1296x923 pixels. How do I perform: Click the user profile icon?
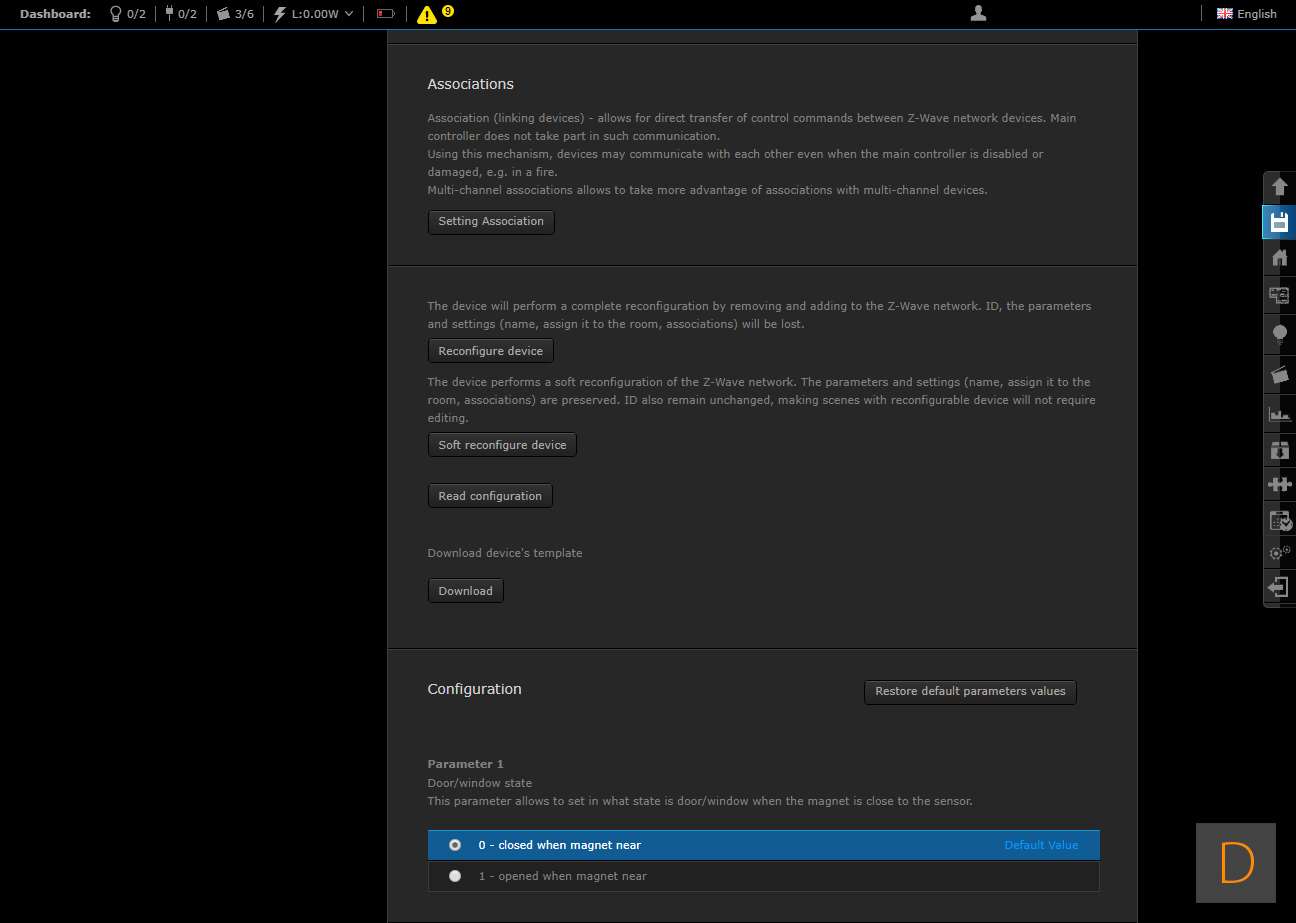click(x=979, y=13)
